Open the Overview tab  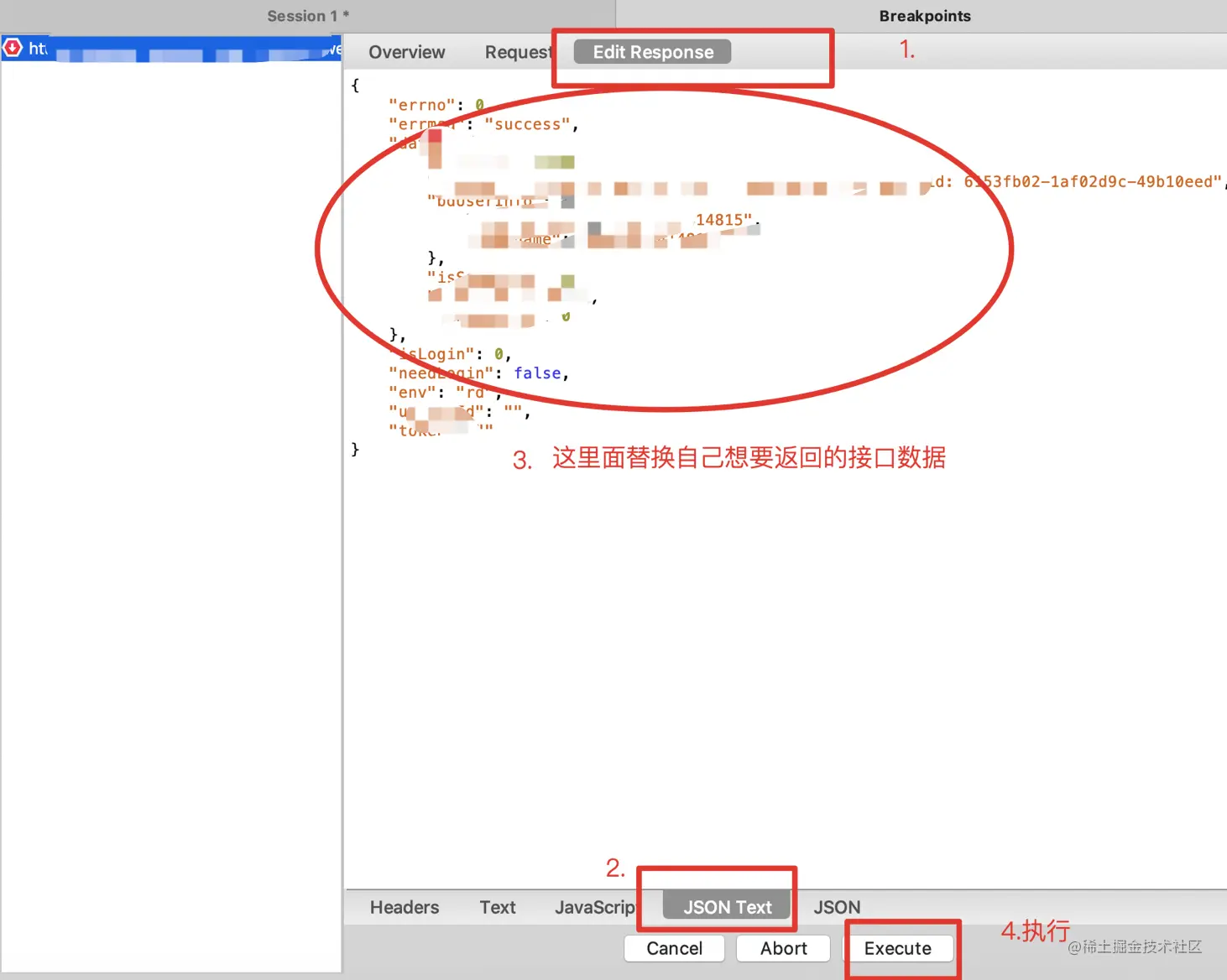pos(407,52)
